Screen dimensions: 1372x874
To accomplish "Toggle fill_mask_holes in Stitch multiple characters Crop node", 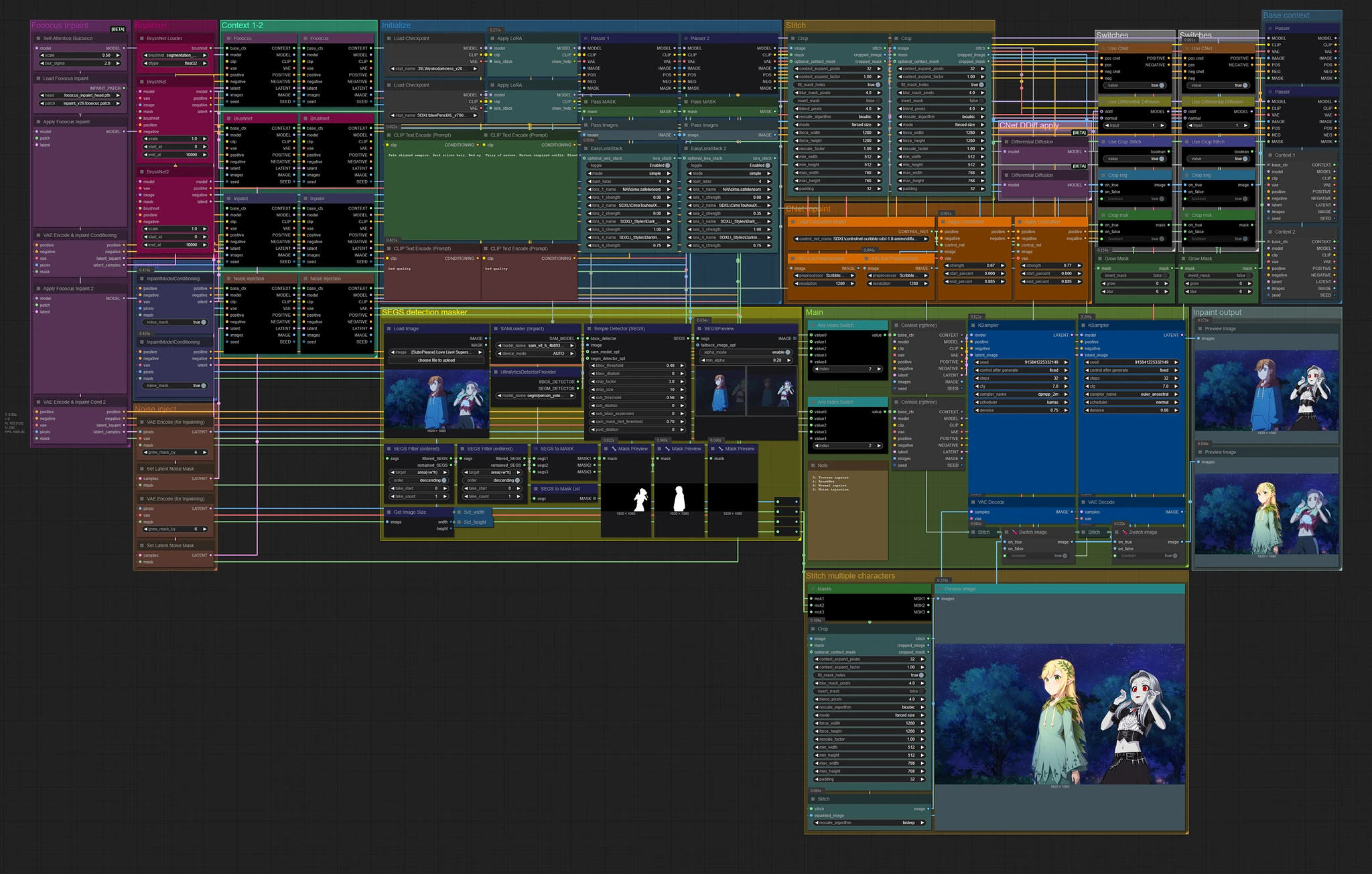I will 922,675.
